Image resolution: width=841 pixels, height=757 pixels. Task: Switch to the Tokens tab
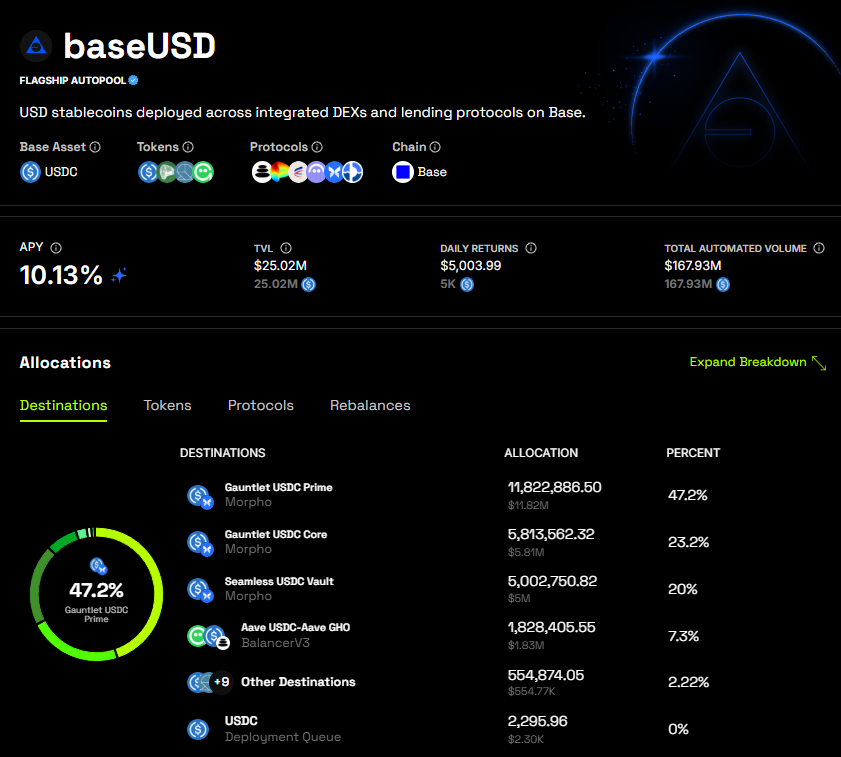[x=167, y=406]
